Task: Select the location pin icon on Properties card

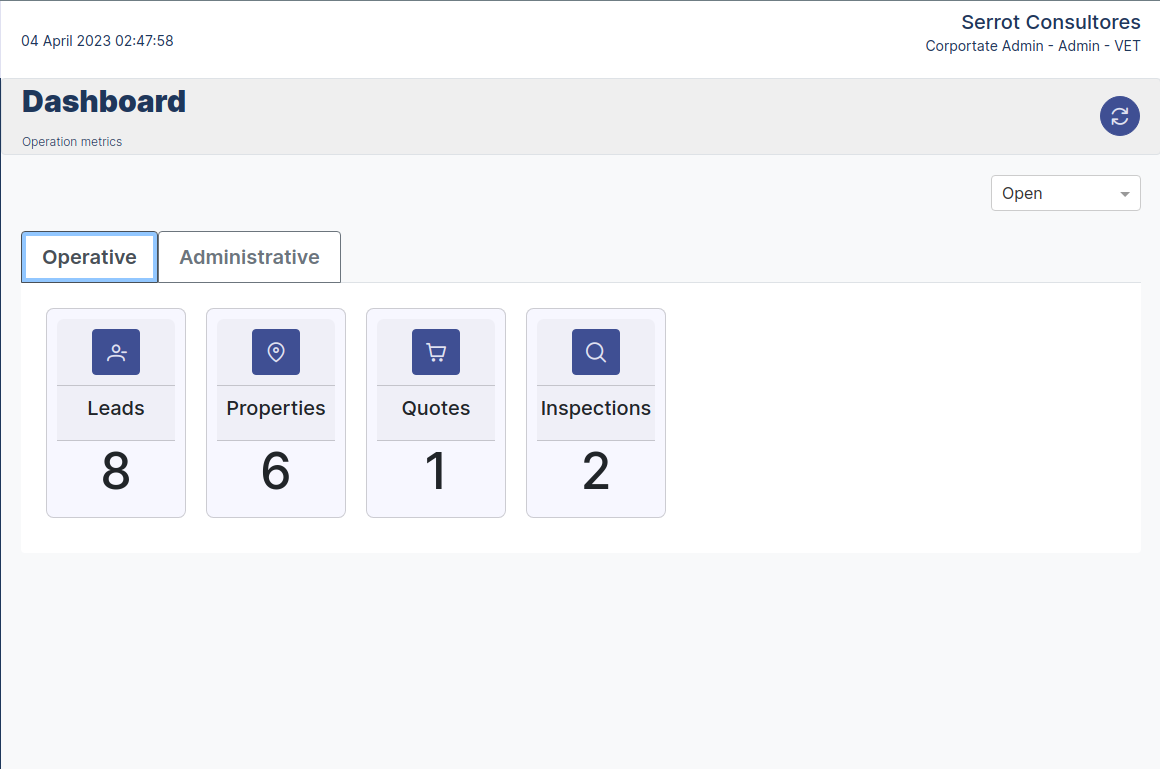Action: coord(276,352)
